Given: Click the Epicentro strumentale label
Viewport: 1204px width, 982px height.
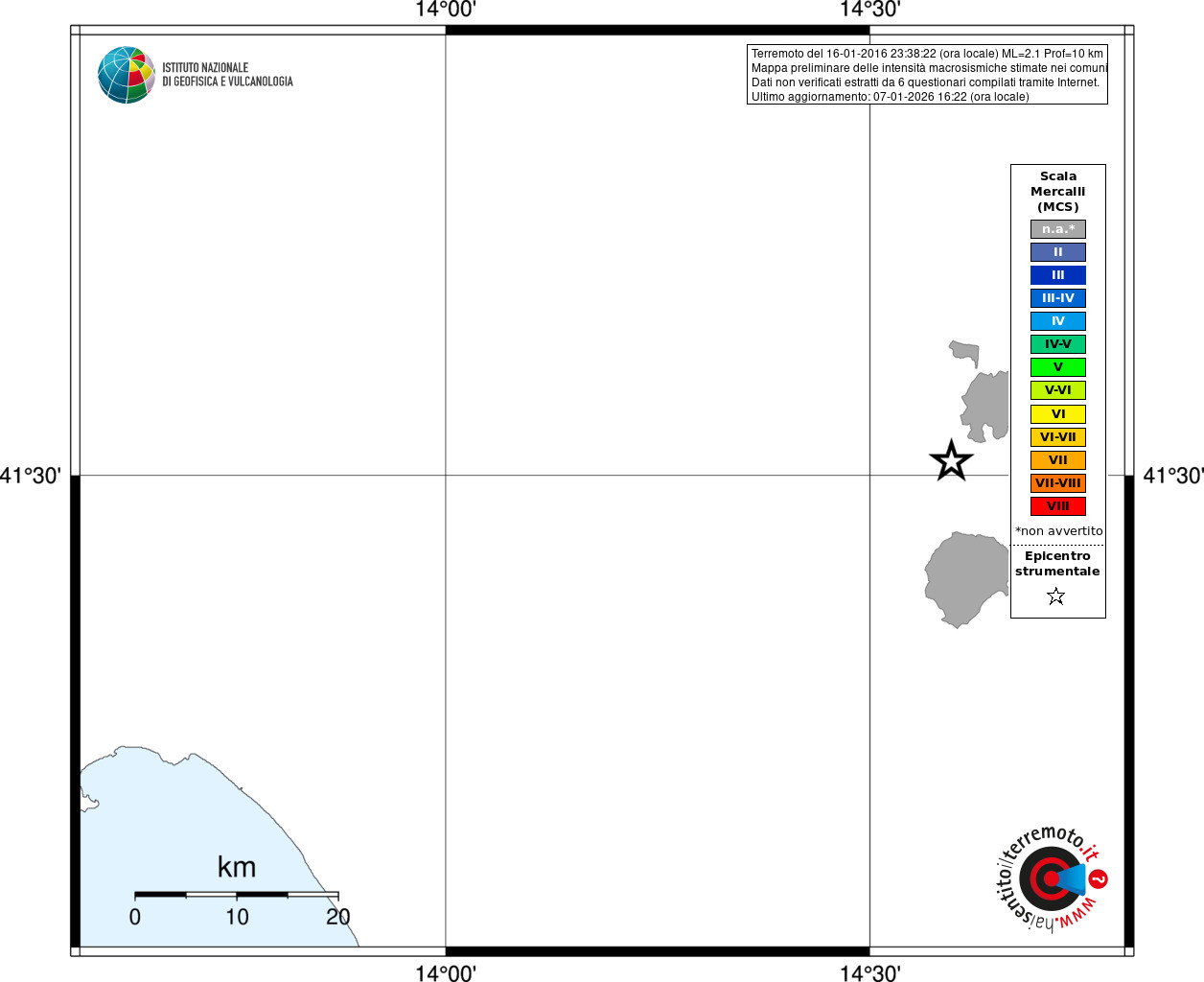Looking at the screenshot, I should (x=1057, y=564).
